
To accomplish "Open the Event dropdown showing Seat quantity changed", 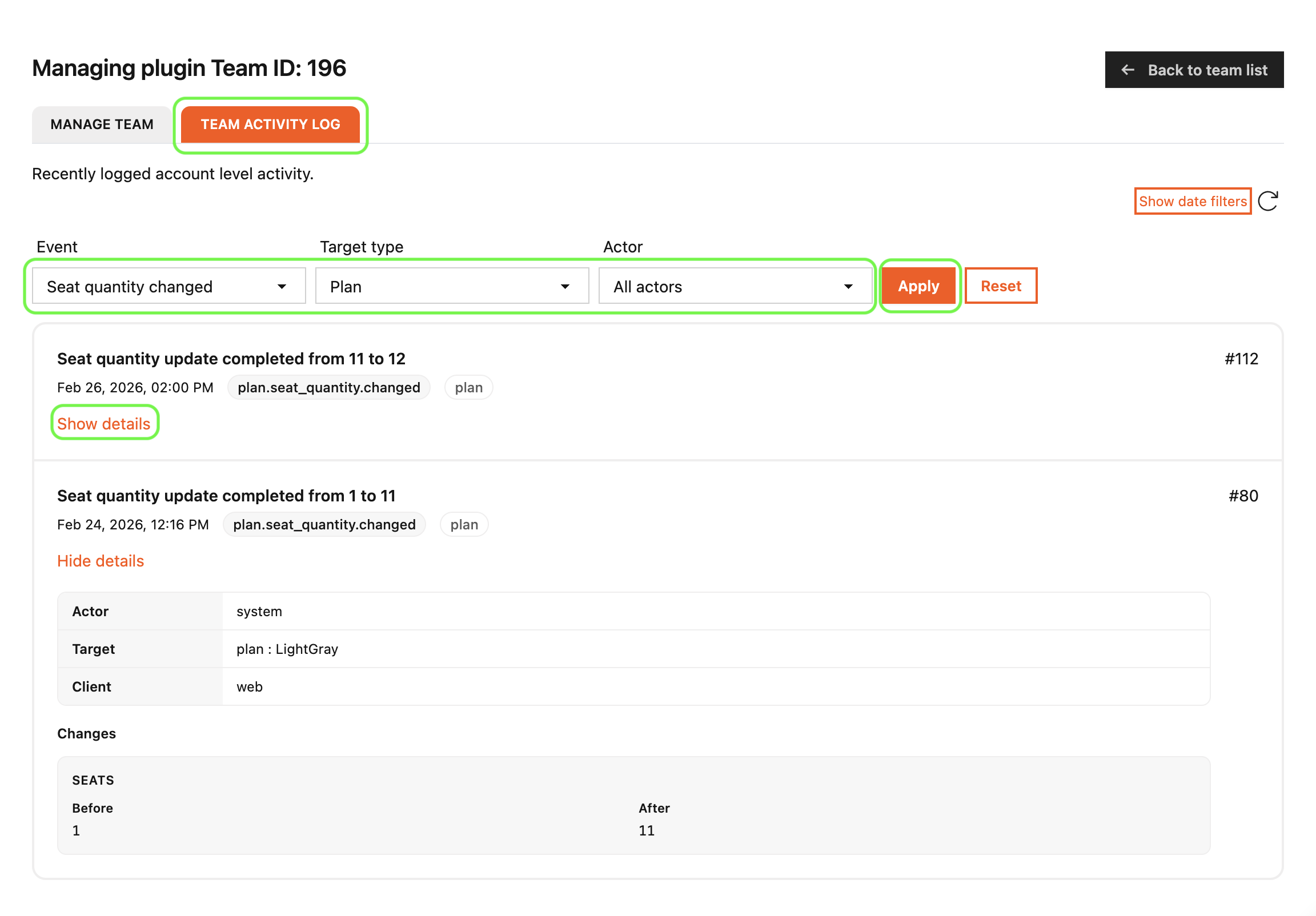I will pyautogui.click(x=168, y=286).
